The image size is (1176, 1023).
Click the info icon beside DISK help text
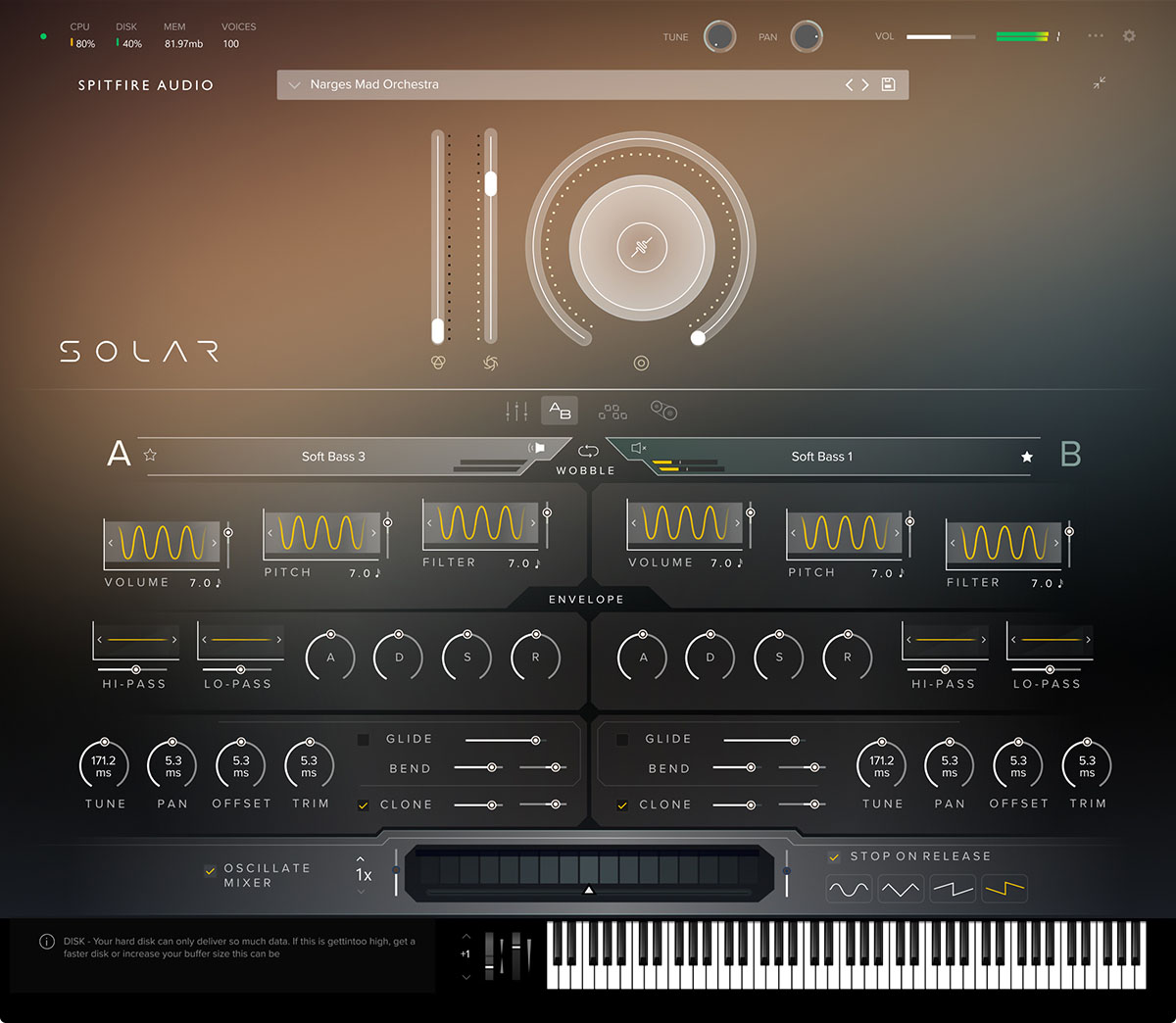pos(46,942)
